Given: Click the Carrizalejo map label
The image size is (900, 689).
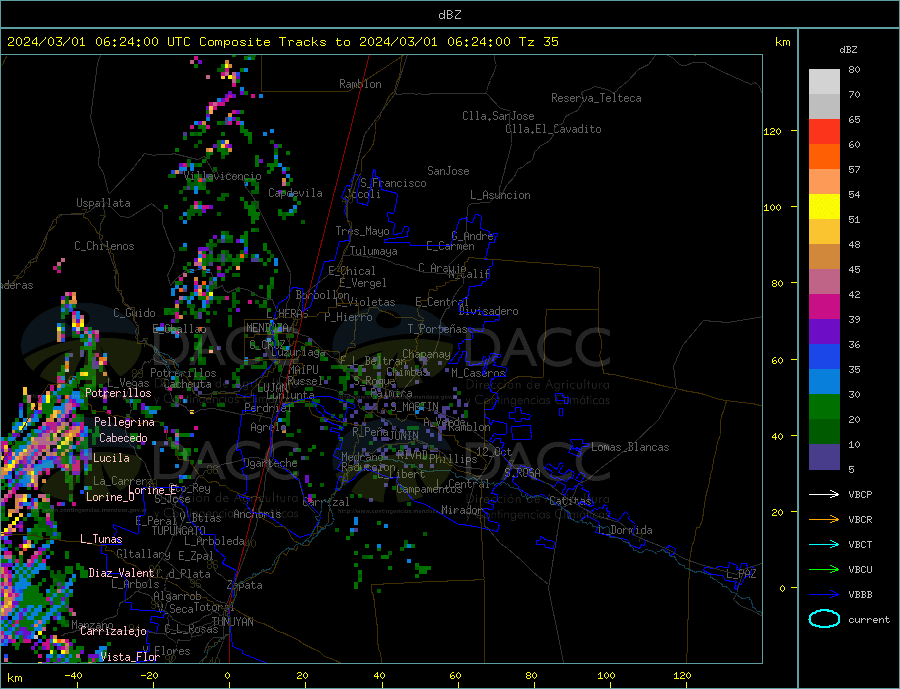Looking at the screenshot, I should coord(113,631).
